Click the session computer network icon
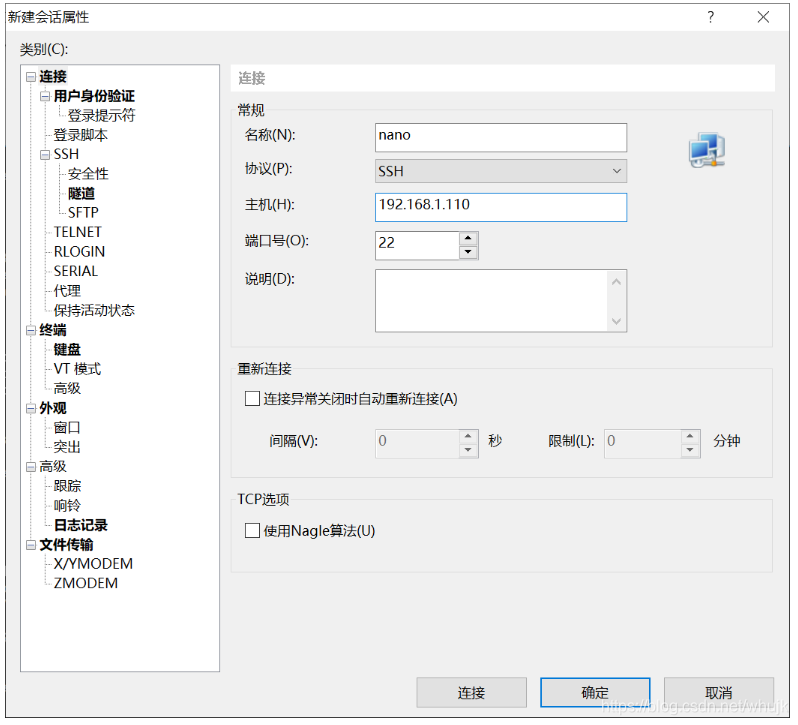 tap(707, 150)
